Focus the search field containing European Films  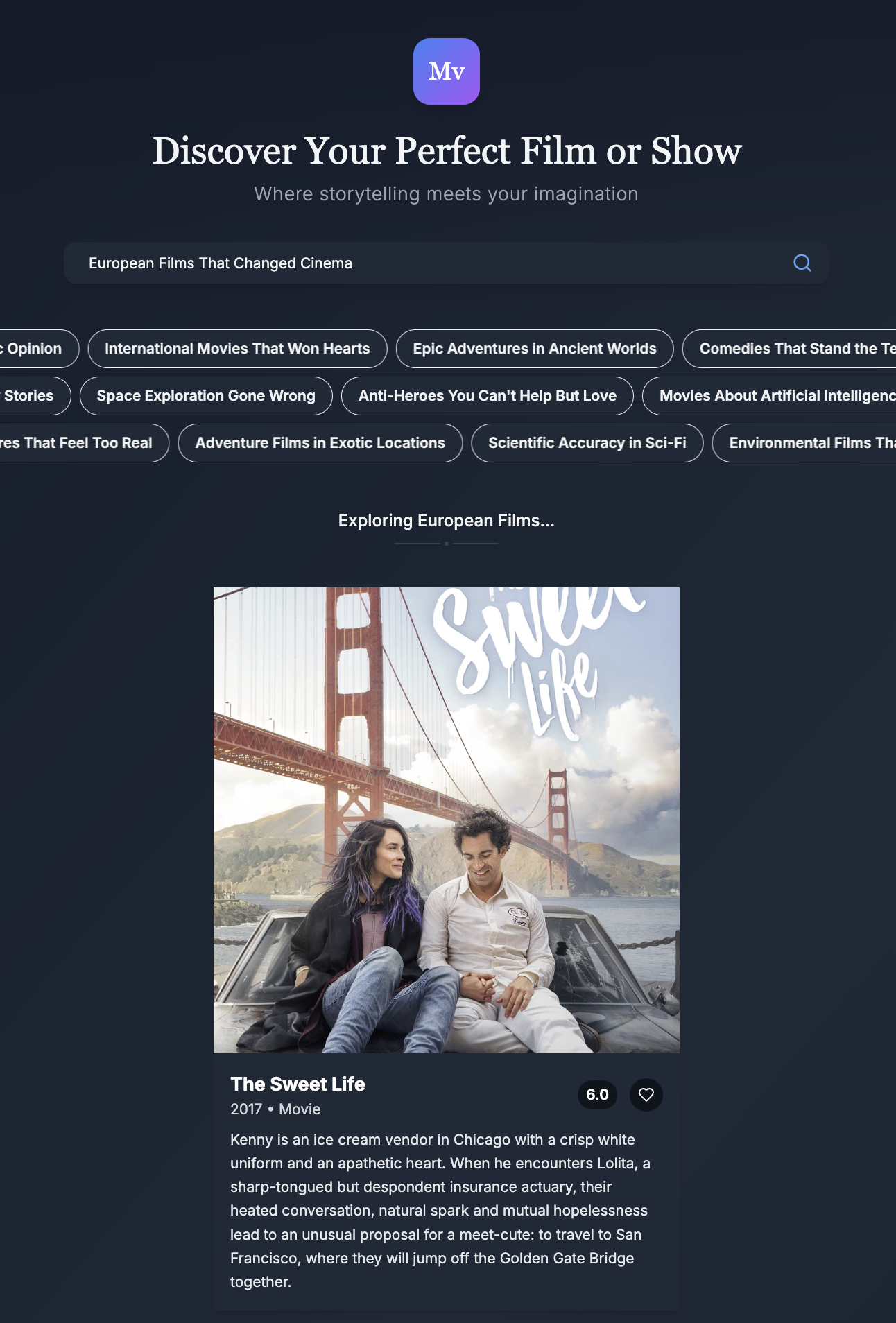pyautogui.click(x=447, y=263)
